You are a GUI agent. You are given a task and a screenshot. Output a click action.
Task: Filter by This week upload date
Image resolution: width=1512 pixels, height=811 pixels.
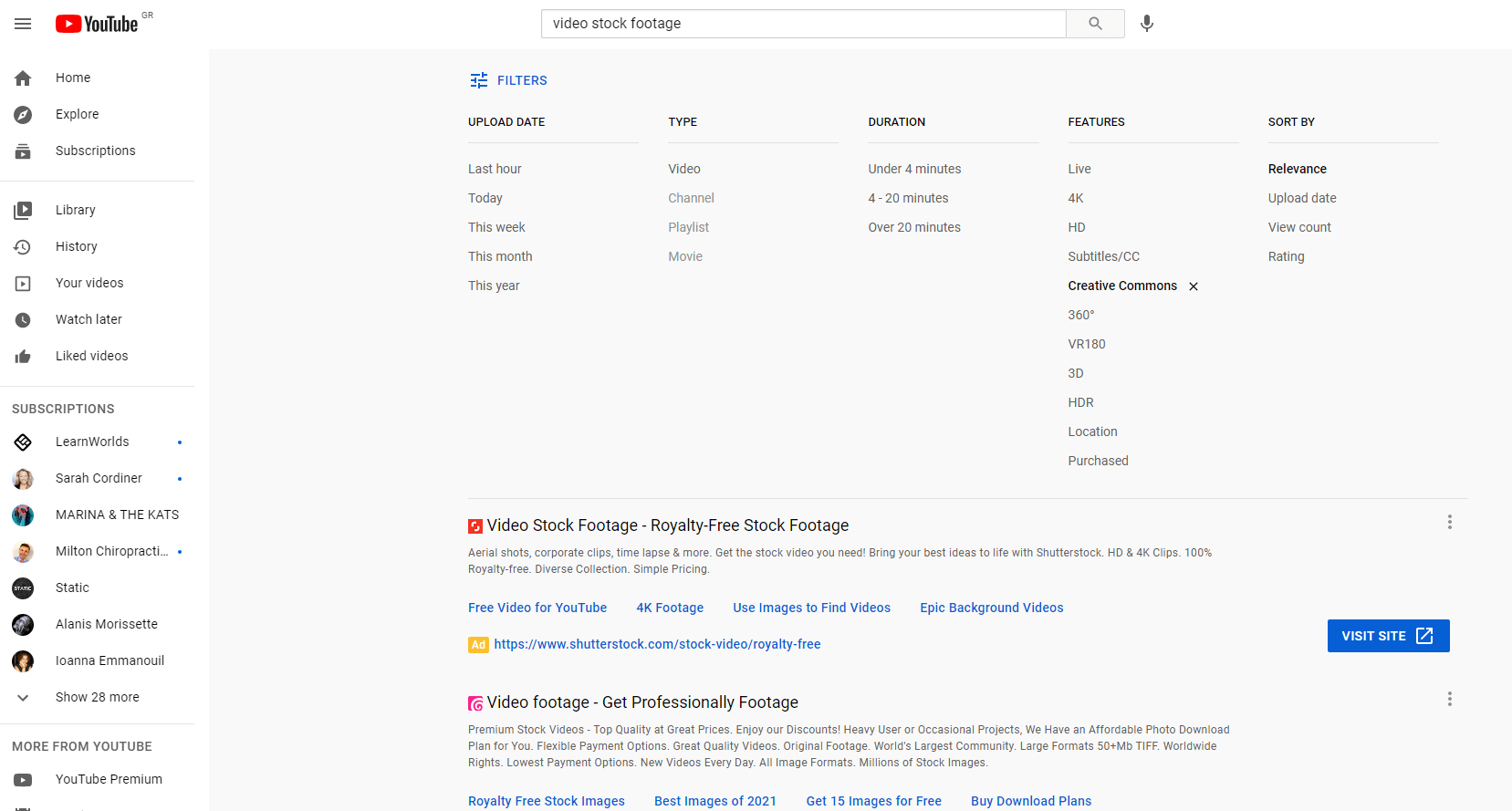coord(496,227)
